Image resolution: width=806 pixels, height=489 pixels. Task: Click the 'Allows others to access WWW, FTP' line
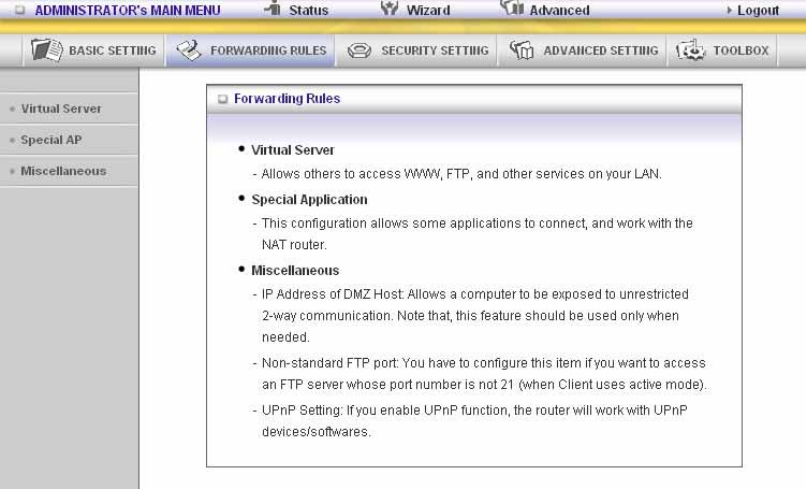tap(461, 174)
